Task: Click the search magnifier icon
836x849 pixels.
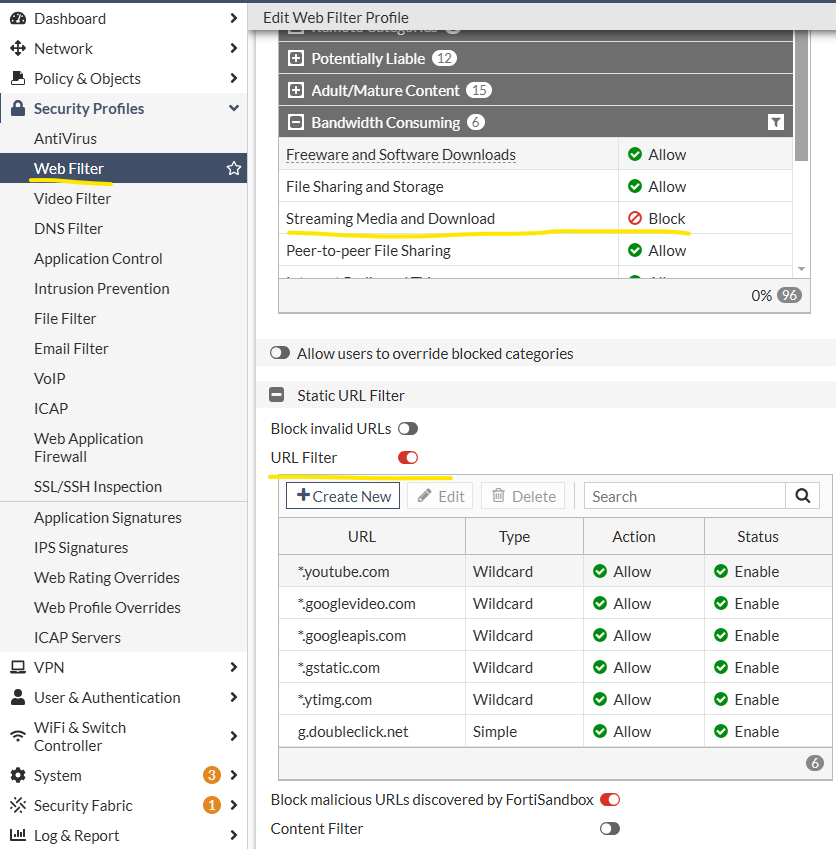Action: [x=802, y=495]
